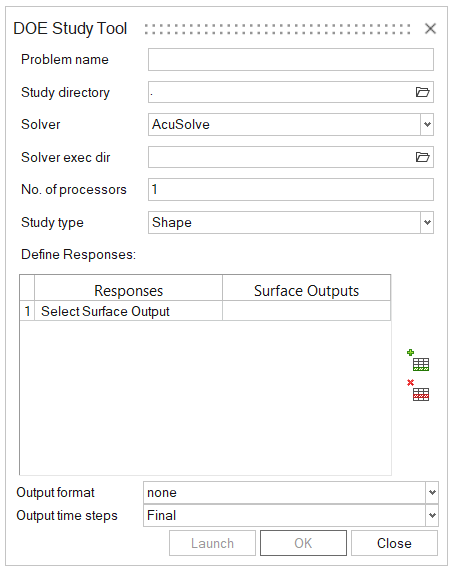Open the Output time steps dropdown
Viewport: 452px width, 569px height.
coord(432,515)
